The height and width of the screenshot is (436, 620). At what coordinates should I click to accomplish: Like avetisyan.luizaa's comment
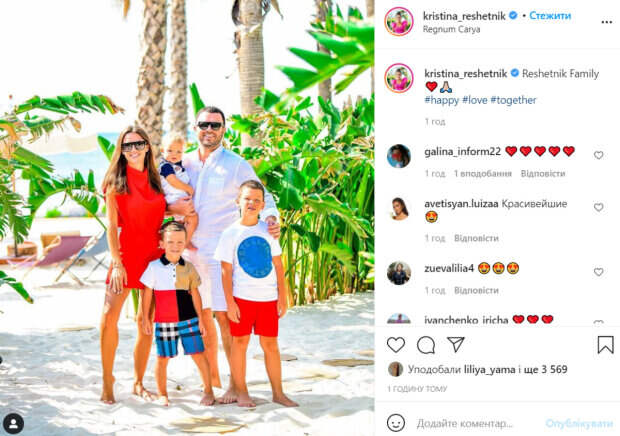(x=599, y=207)
